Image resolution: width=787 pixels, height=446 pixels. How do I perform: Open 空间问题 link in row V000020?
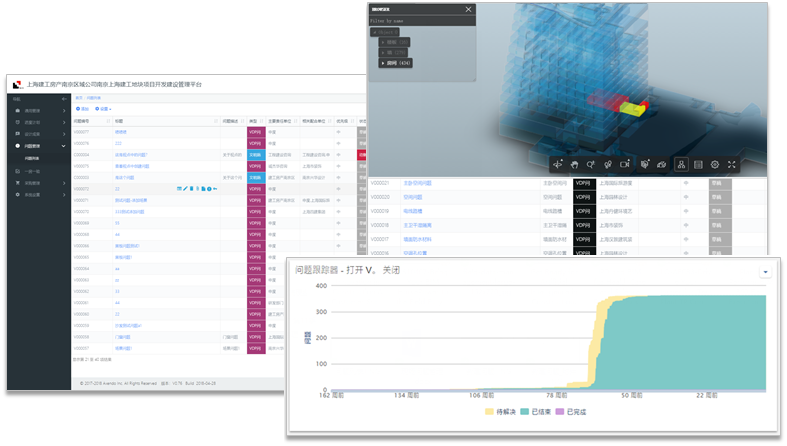[413, 198]
